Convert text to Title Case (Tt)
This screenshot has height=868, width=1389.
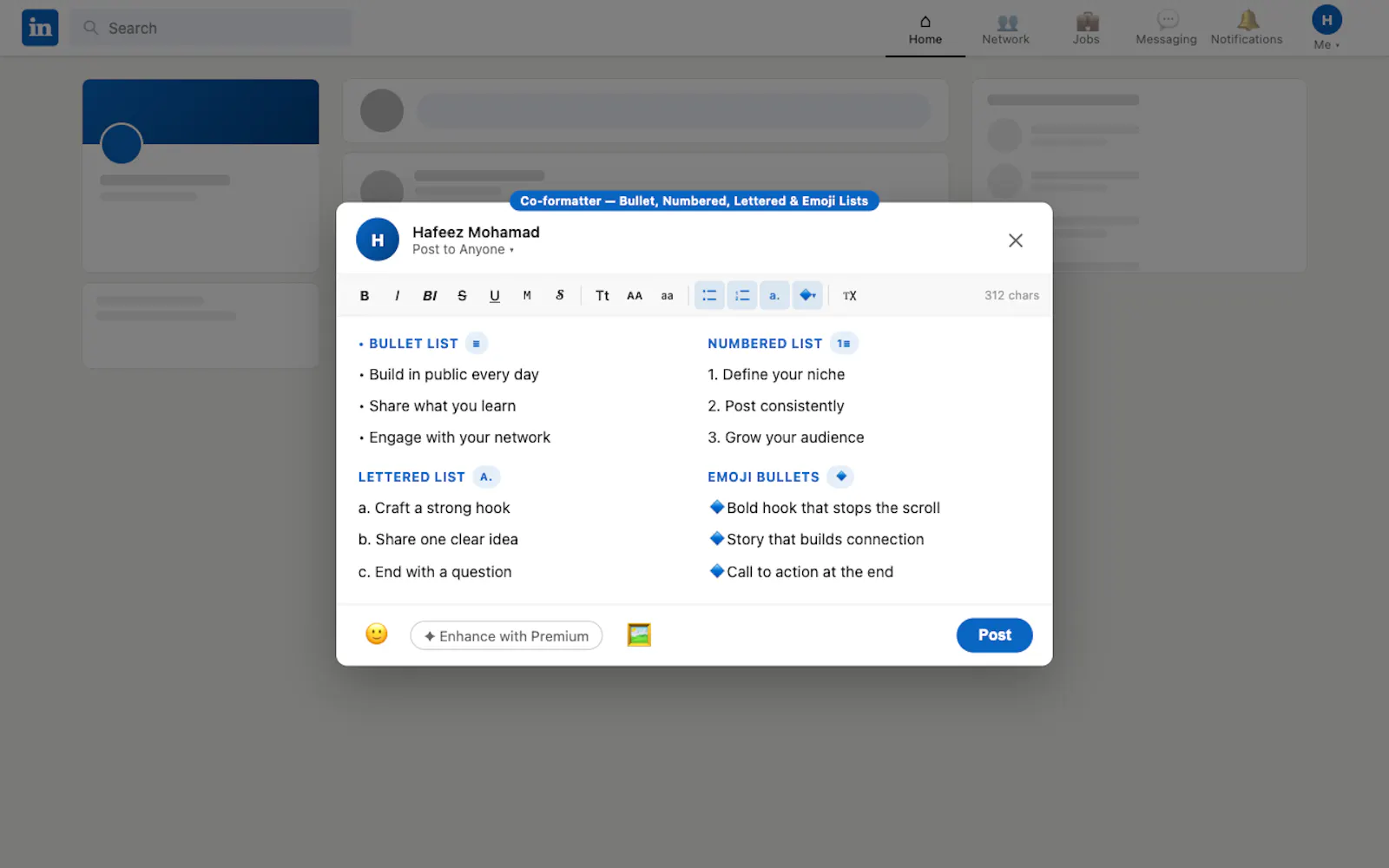click(x=602, y=296)
